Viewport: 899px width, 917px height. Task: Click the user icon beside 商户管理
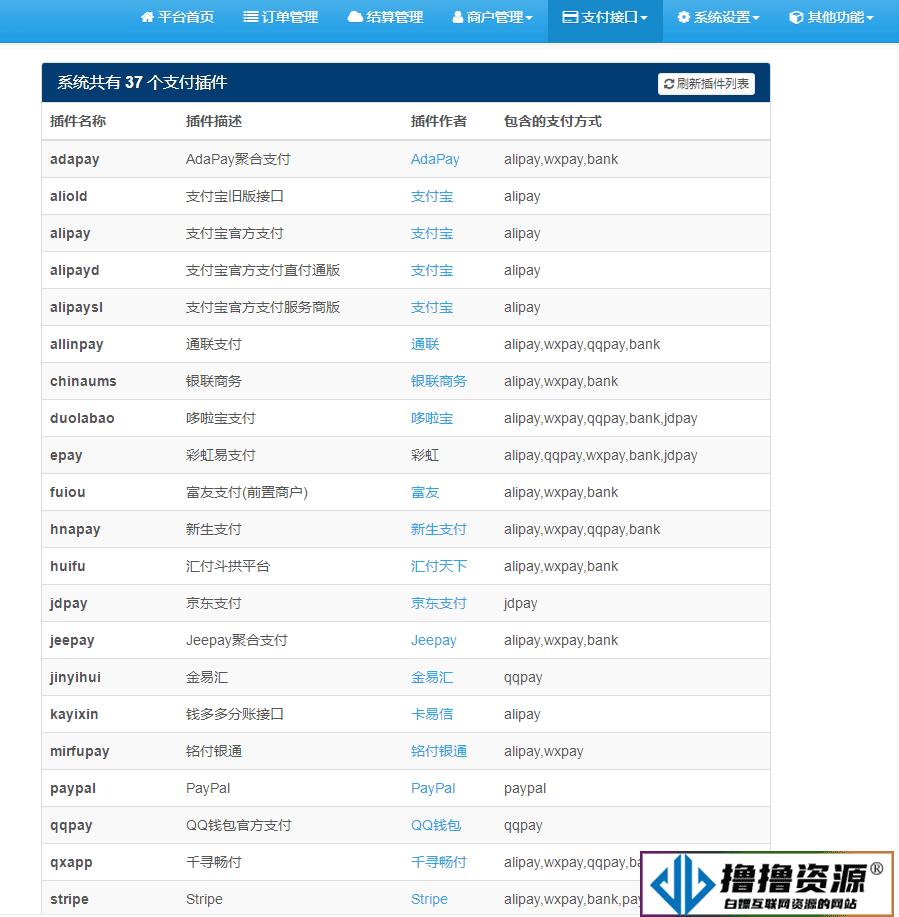pos(458,17)
